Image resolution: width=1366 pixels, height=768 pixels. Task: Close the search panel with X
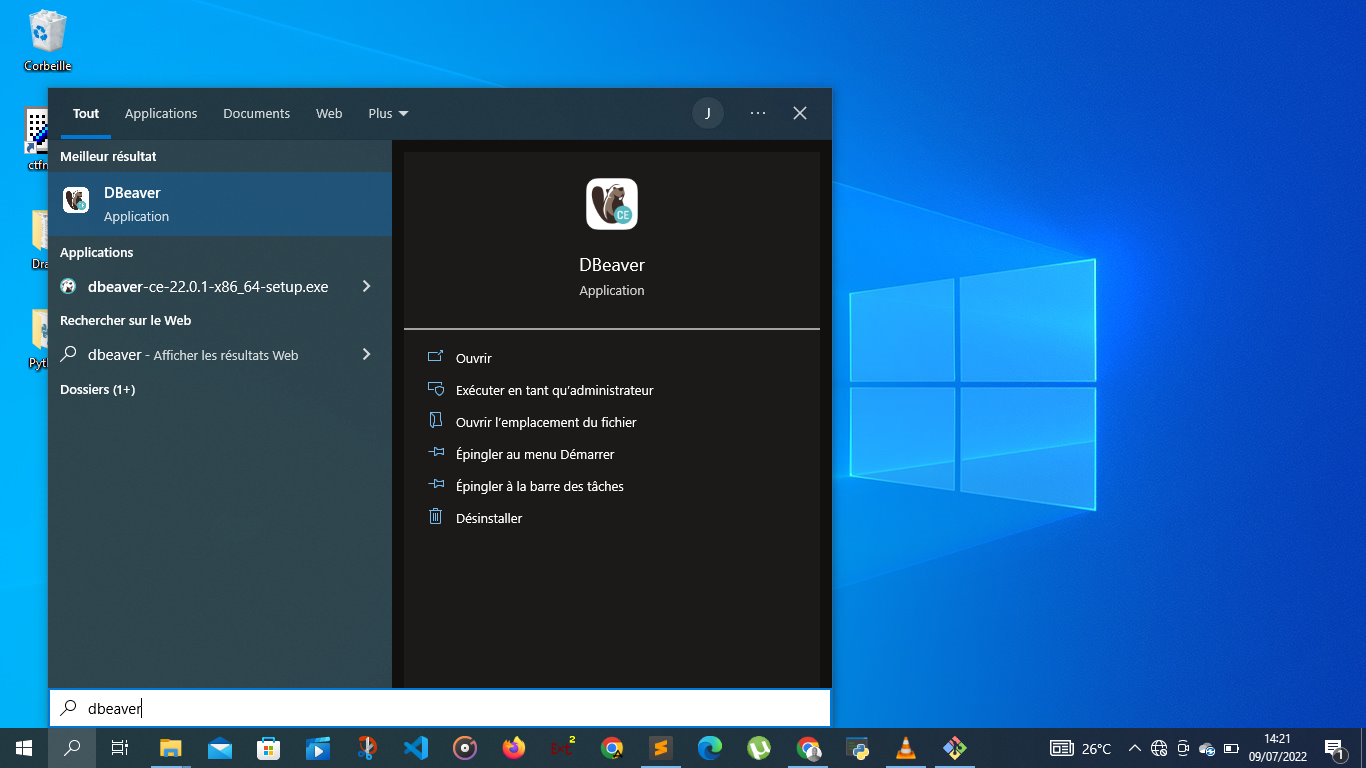(x=800, y=113)
